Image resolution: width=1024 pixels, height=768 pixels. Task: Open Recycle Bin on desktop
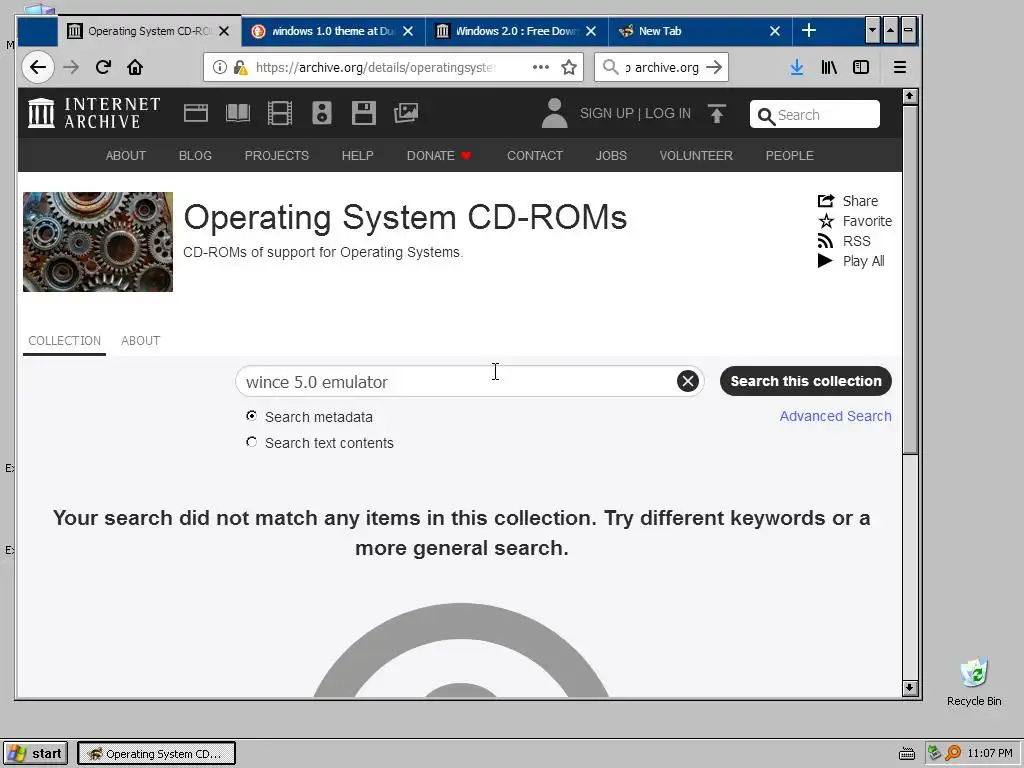click(x=974, y=683)
